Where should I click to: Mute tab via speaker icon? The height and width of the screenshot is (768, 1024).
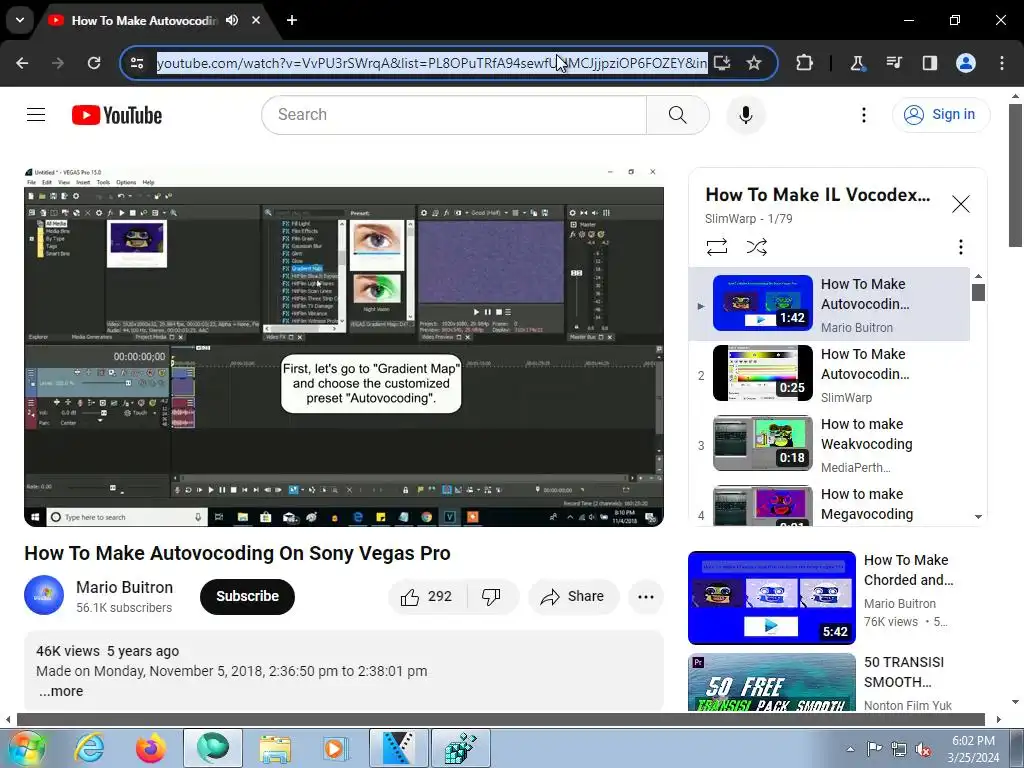point(232,20)
